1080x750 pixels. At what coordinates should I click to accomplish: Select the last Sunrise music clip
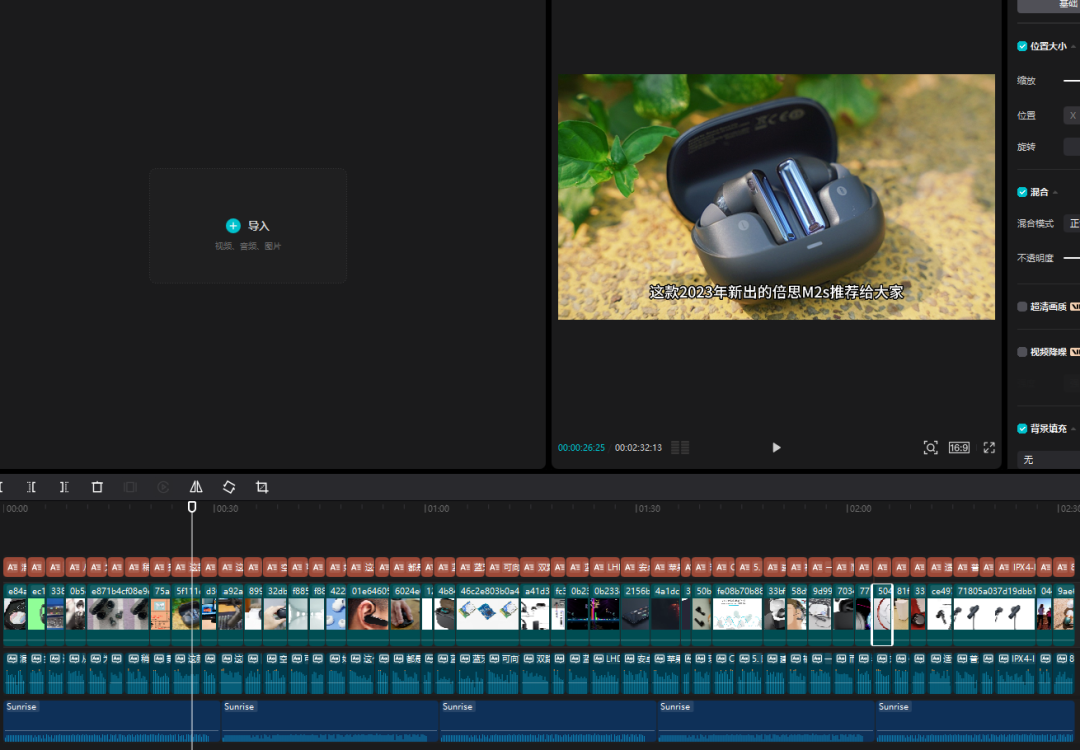975,721
